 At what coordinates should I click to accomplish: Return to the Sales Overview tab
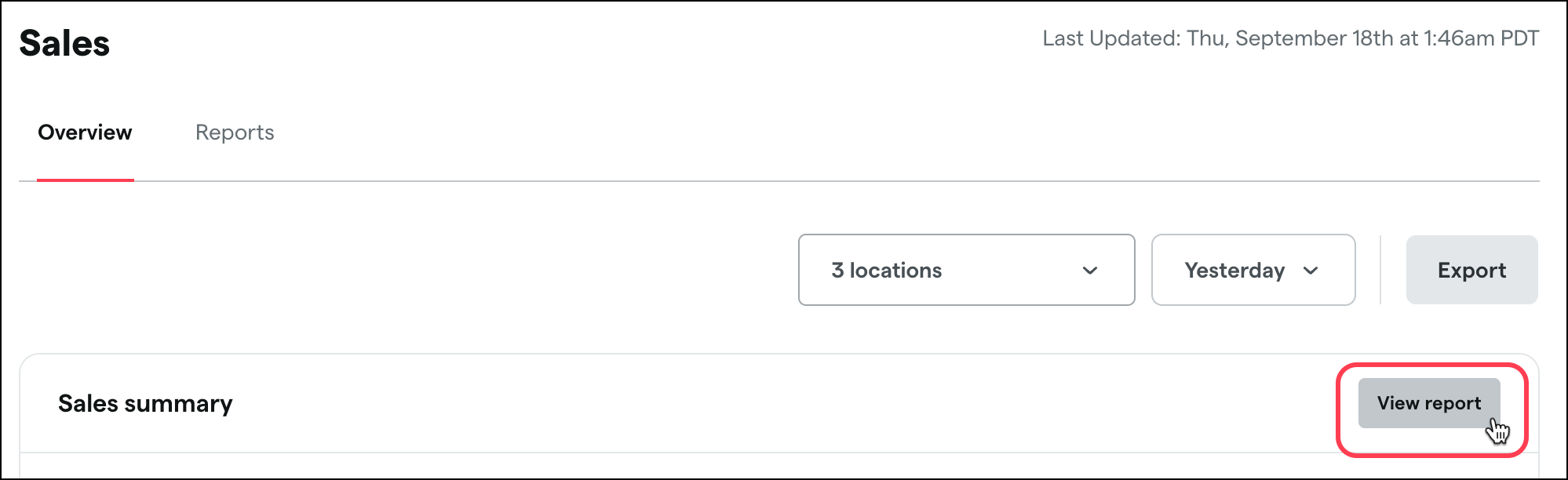pyautogui.click(x=85, y=133)
